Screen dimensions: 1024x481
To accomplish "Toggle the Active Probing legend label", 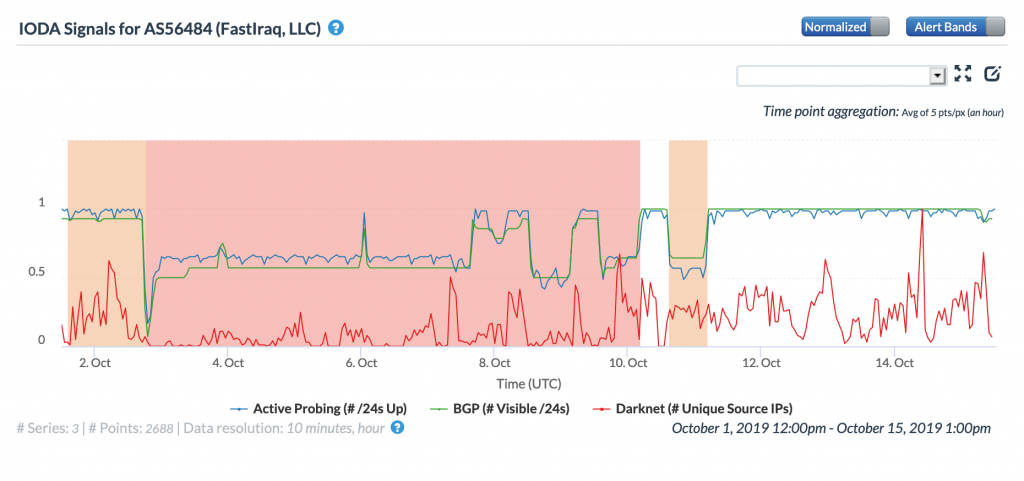I will pyautogui.click(x=329, y=408).
